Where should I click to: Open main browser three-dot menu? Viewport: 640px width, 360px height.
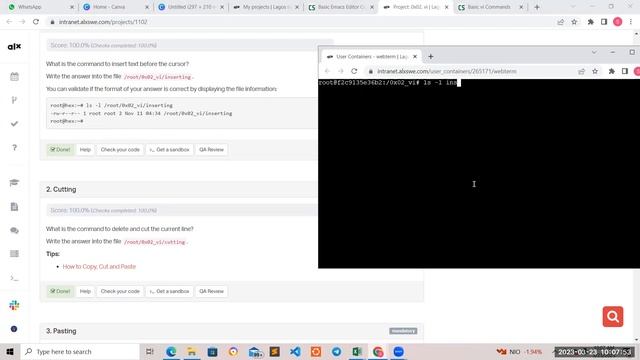631,22
